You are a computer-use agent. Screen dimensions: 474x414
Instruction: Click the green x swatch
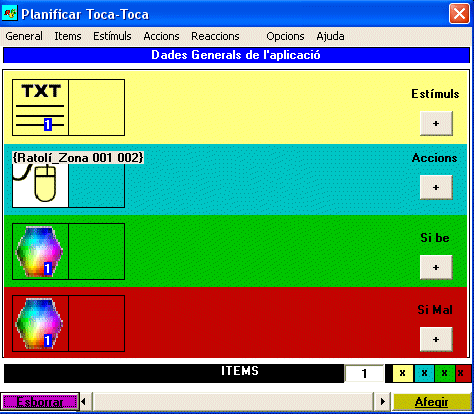445,373
